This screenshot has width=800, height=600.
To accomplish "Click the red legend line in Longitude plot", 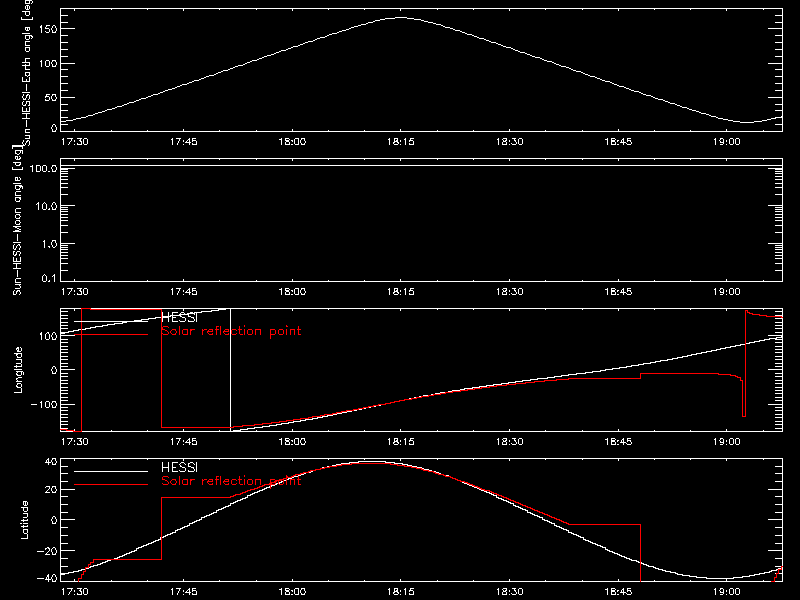I will (x=111, y=335).
